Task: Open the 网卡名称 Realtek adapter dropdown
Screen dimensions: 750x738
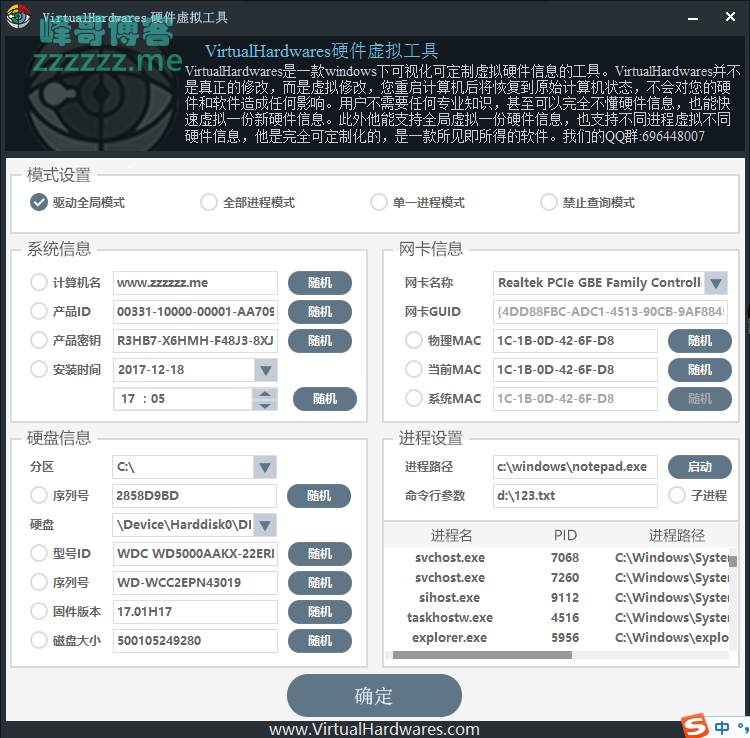Action: click(x=715, y=283)
